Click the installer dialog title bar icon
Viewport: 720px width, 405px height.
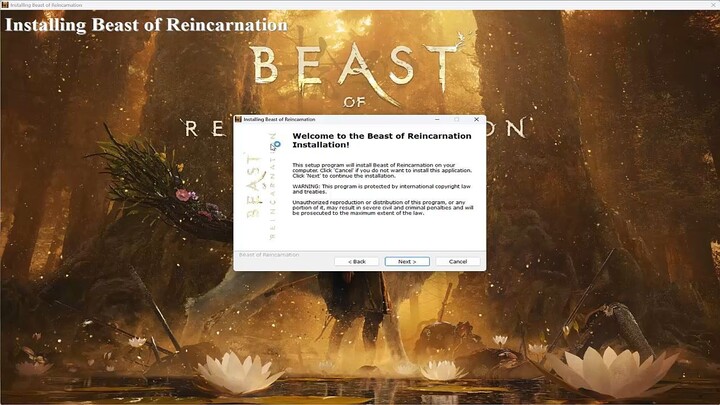tap(238, 119)
